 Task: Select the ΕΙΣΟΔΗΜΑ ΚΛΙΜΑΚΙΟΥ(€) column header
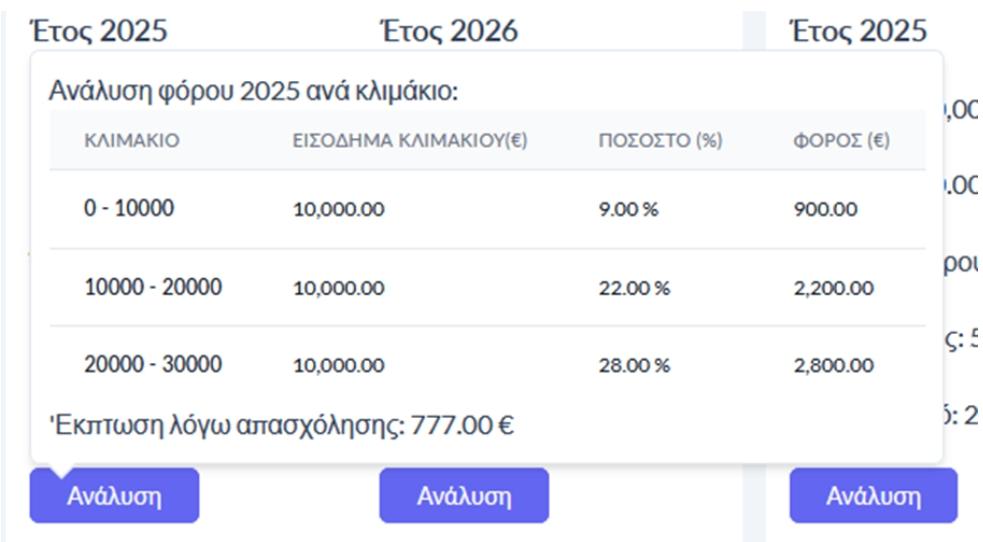click(410, 141)
